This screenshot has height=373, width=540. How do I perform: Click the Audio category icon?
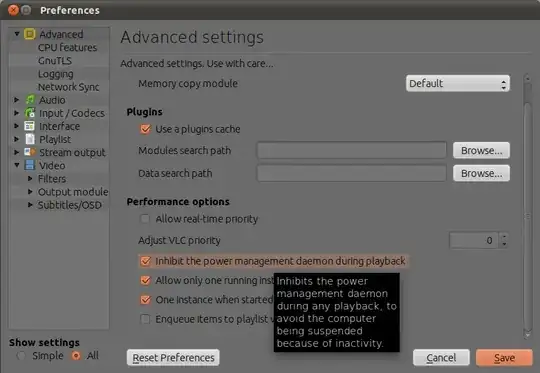(30, 100)
